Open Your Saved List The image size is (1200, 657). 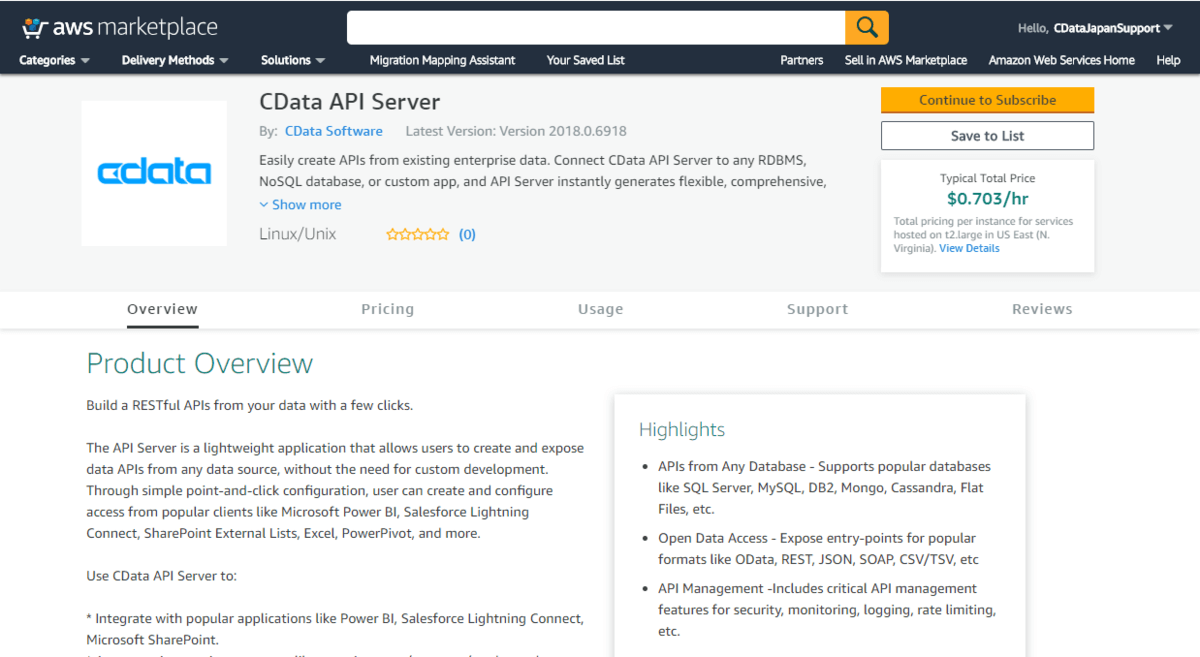point(585,60)
